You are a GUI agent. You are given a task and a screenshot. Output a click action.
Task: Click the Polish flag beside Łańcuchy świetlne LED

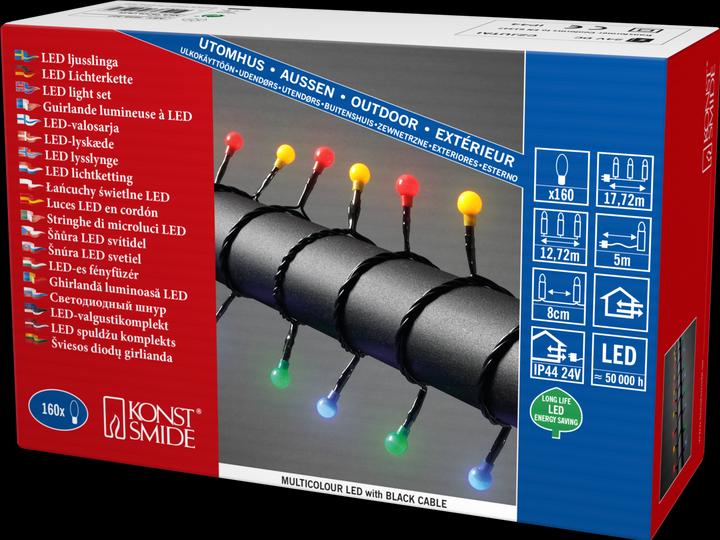point(31,184)
